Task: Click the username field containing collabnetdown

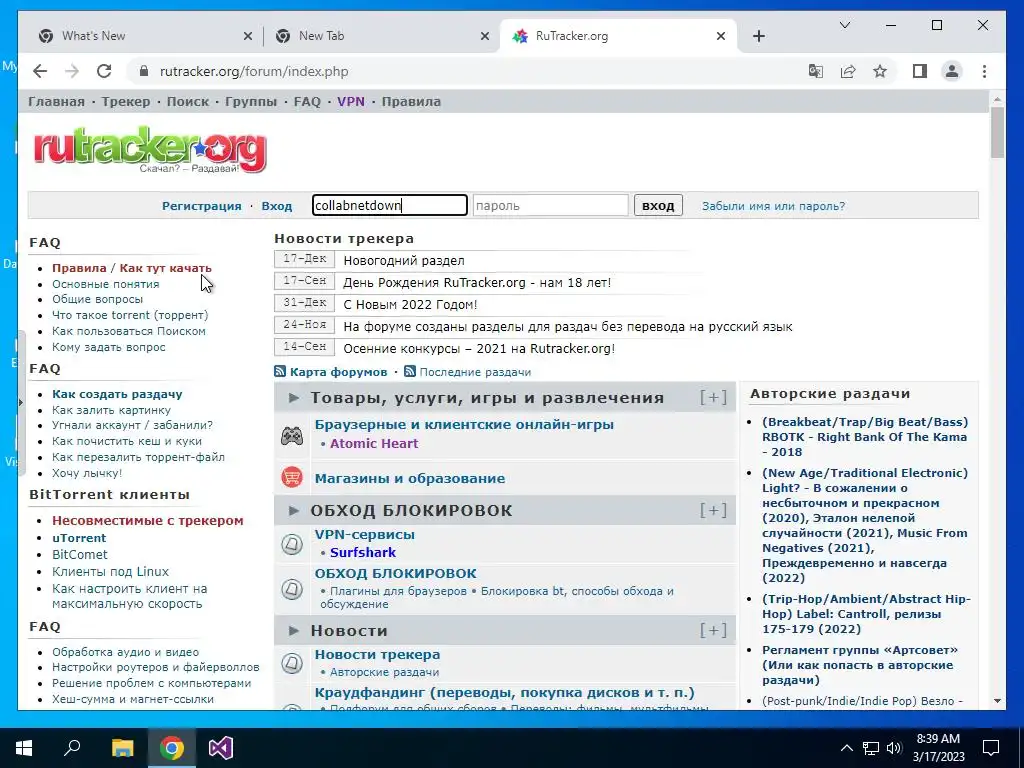Action: tap(390, 205)
